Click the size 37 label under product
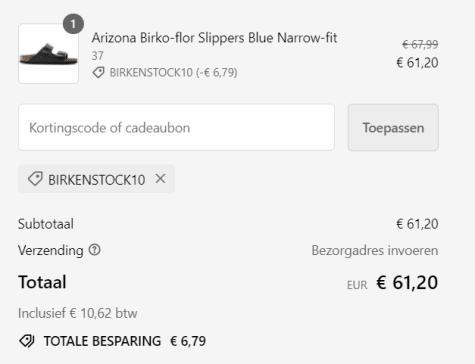 click(97, 56)
